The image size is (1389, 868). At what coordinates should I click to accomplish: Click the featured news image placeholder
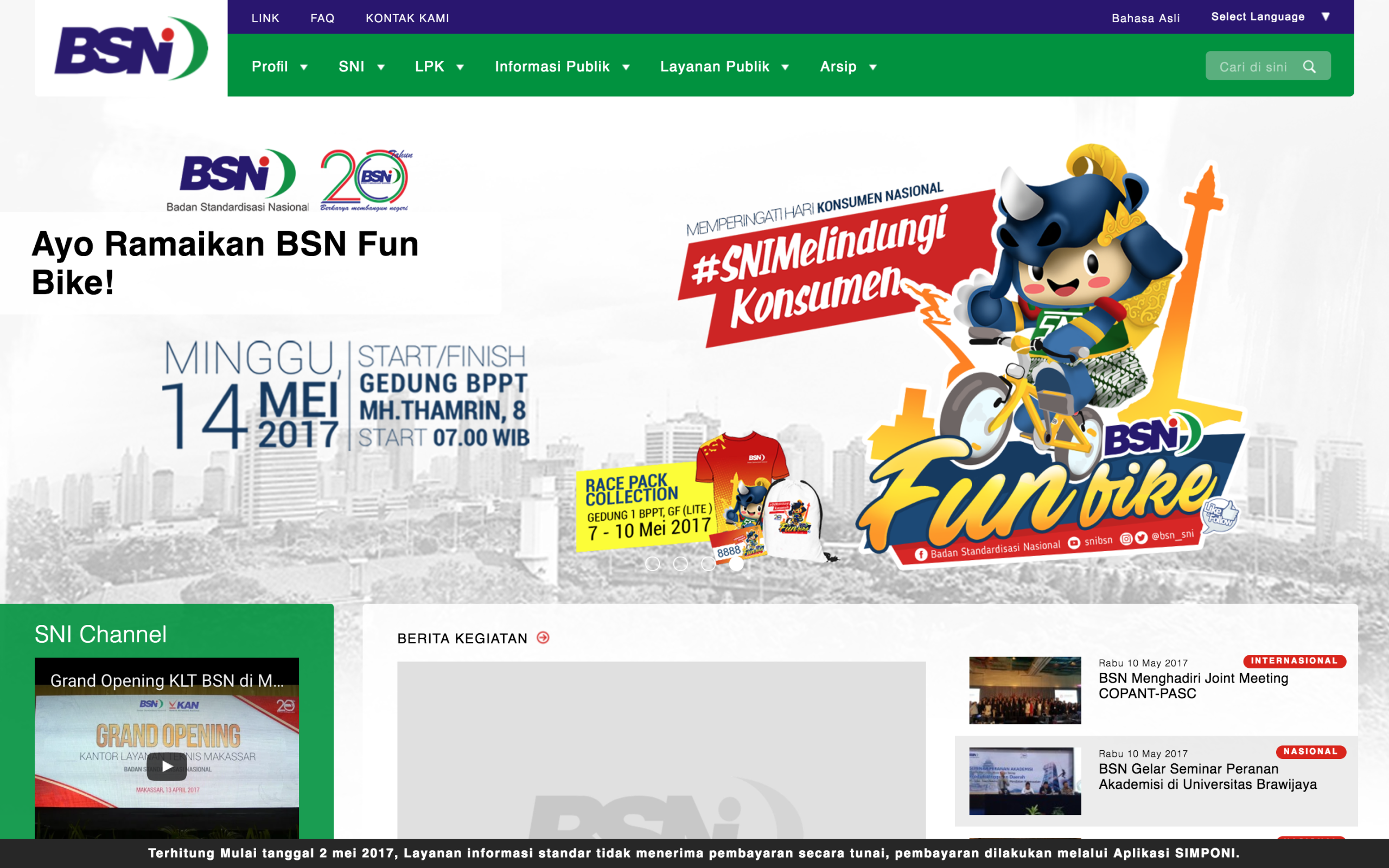click(x=661, y=750)
